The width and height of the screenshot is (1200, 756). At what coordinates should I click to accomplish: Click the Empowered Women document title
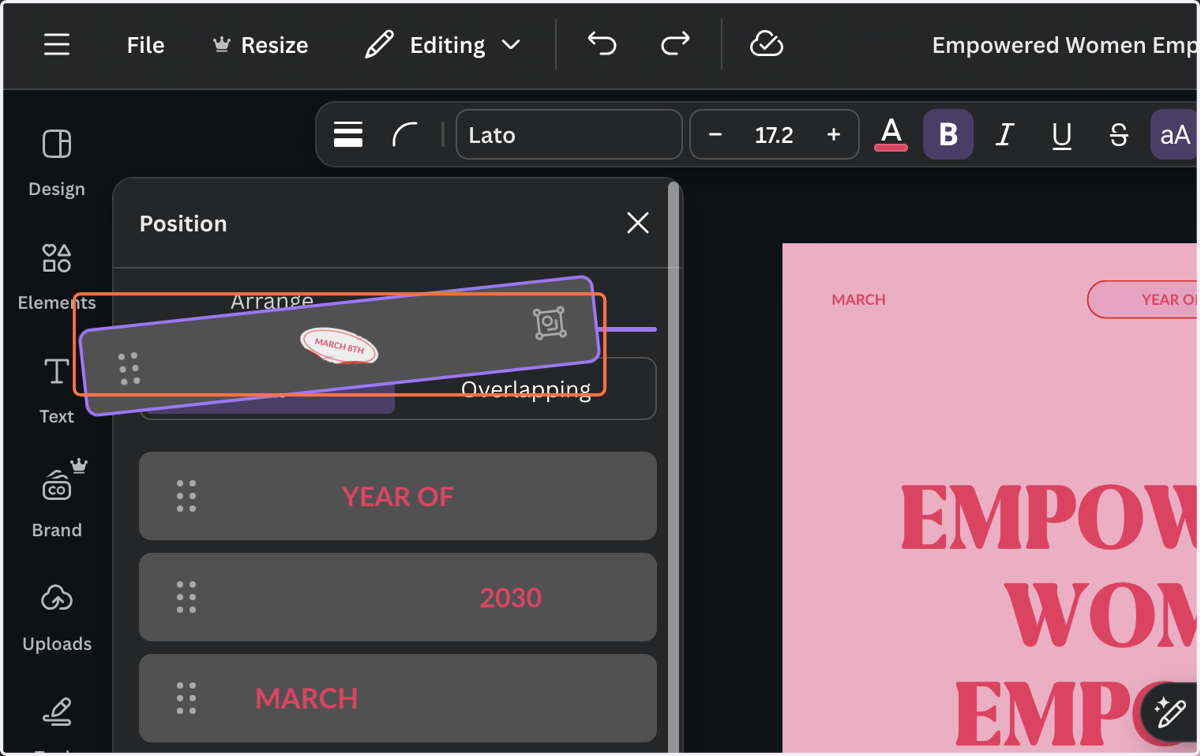click(x=1064, y=45)
